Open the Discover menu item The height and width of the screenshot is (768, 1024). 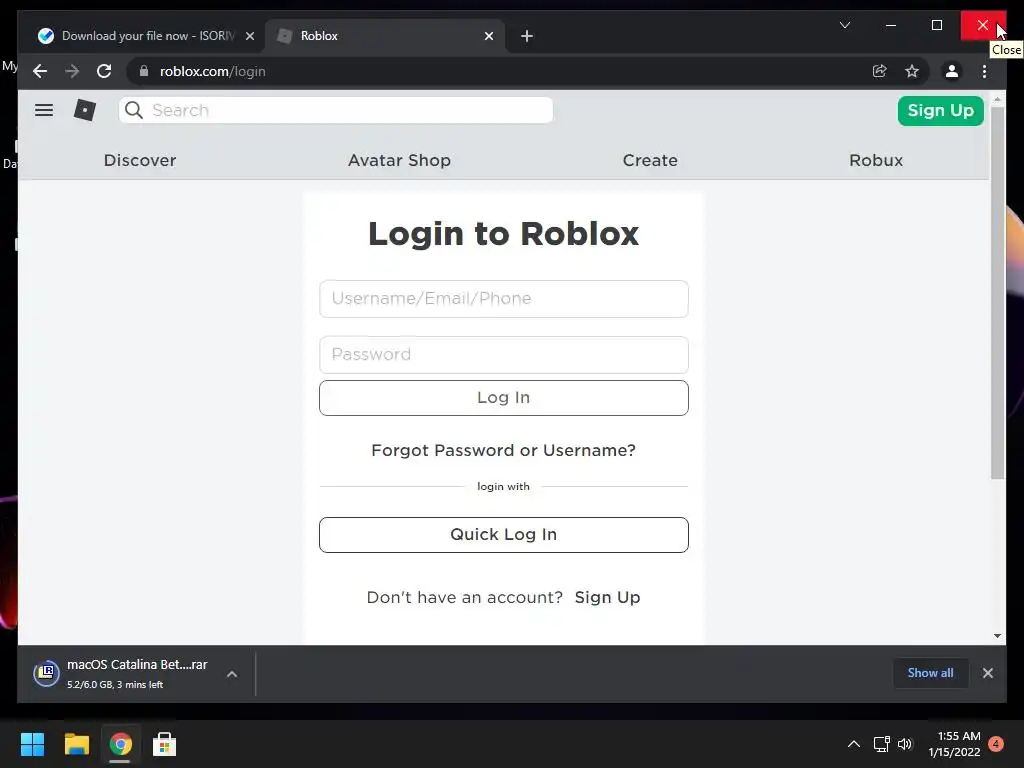click(x=140, y=160)
